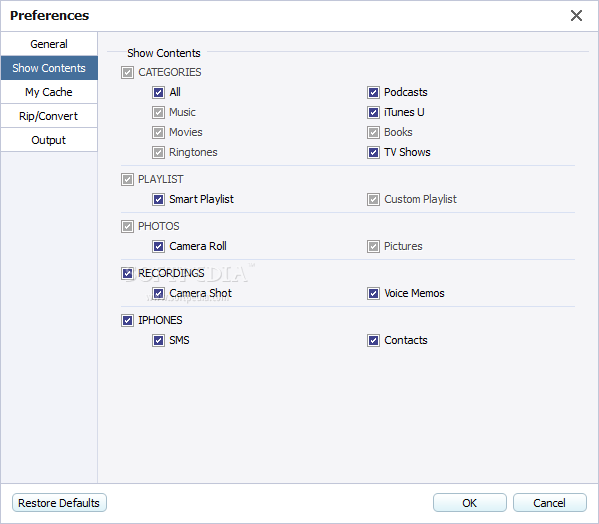Screen dimensions: 599x524
Task: Toggle the RECORDINGS group checkbox
Action: [x=127, y=273]
